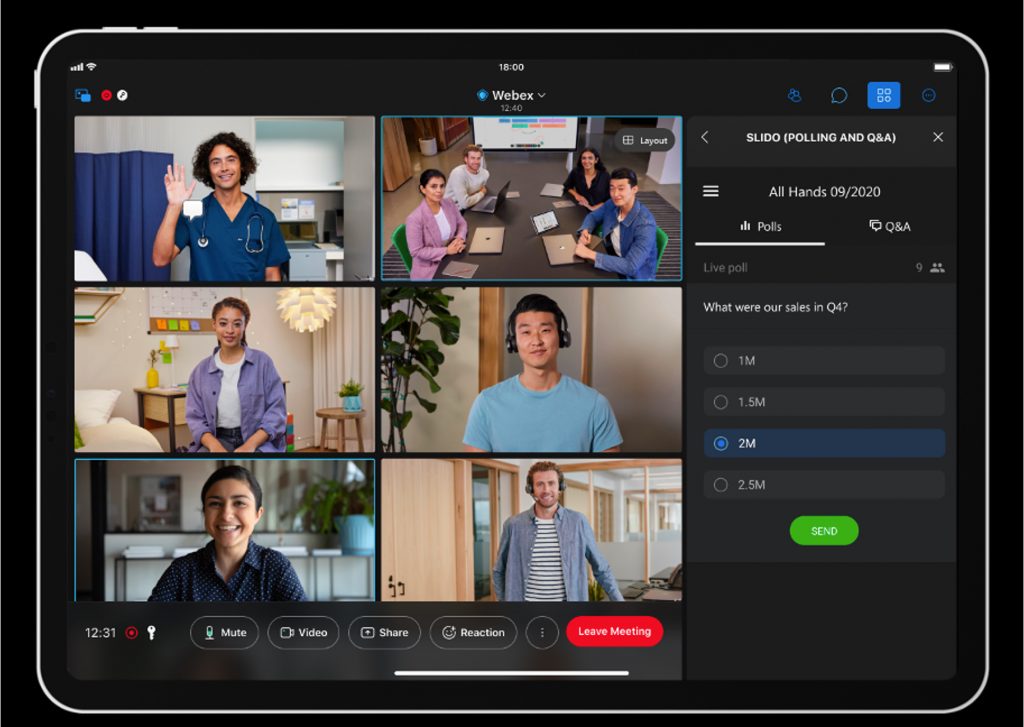Open the Layout options selector

(x=645, y=141)
